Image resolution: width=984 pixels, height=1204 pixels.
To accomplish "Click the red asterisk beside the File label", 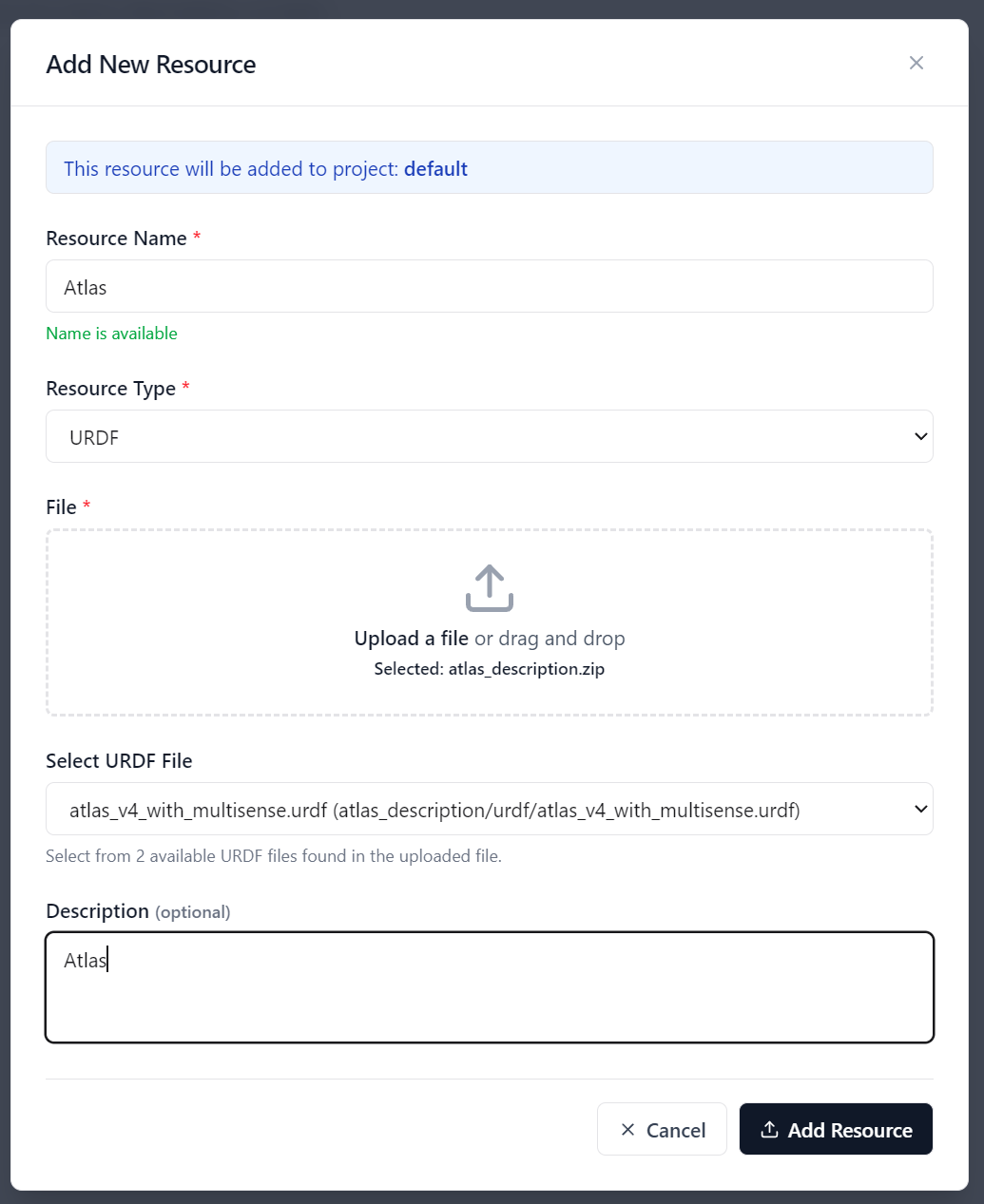I will point(87,505).
